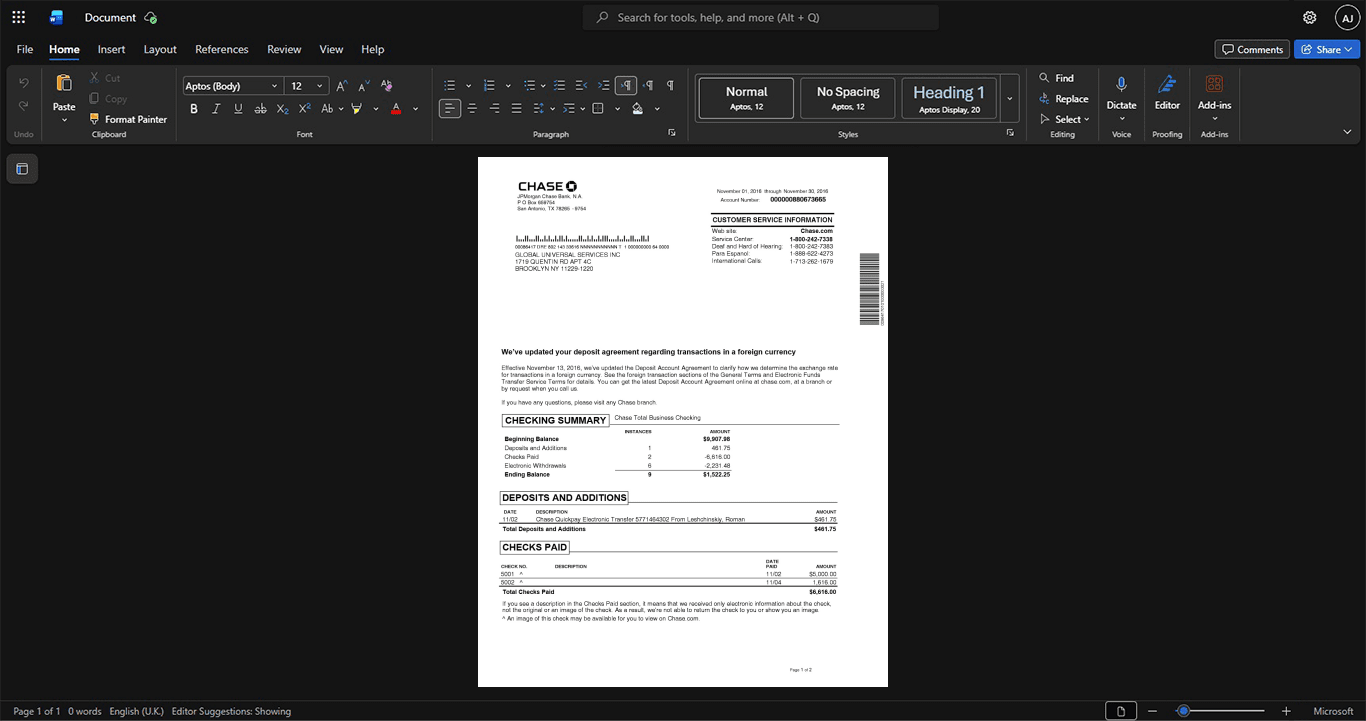Toggle numbered list formatting
Image resolution: width=1366 pixels, height=721 pixels.
coord(489,86)
